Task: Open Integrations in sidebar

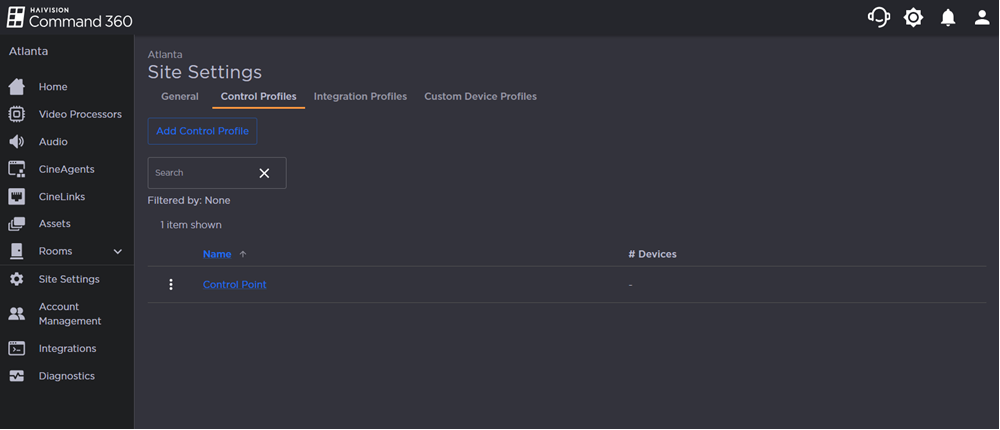Action: click(68, 348)
